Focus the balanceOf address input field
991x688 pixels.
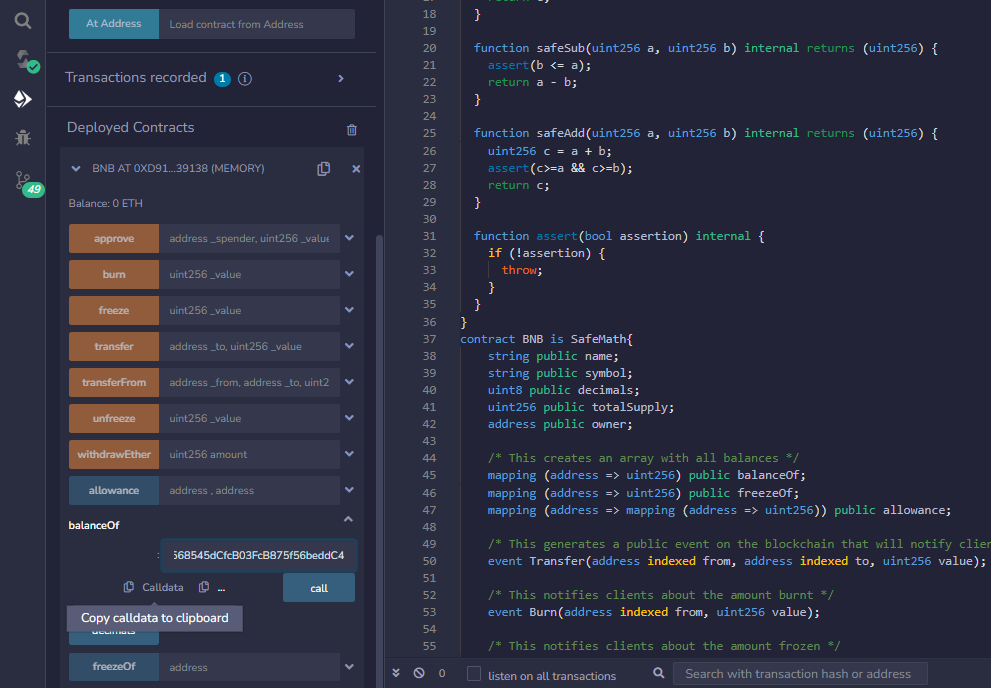pos(258,555)
